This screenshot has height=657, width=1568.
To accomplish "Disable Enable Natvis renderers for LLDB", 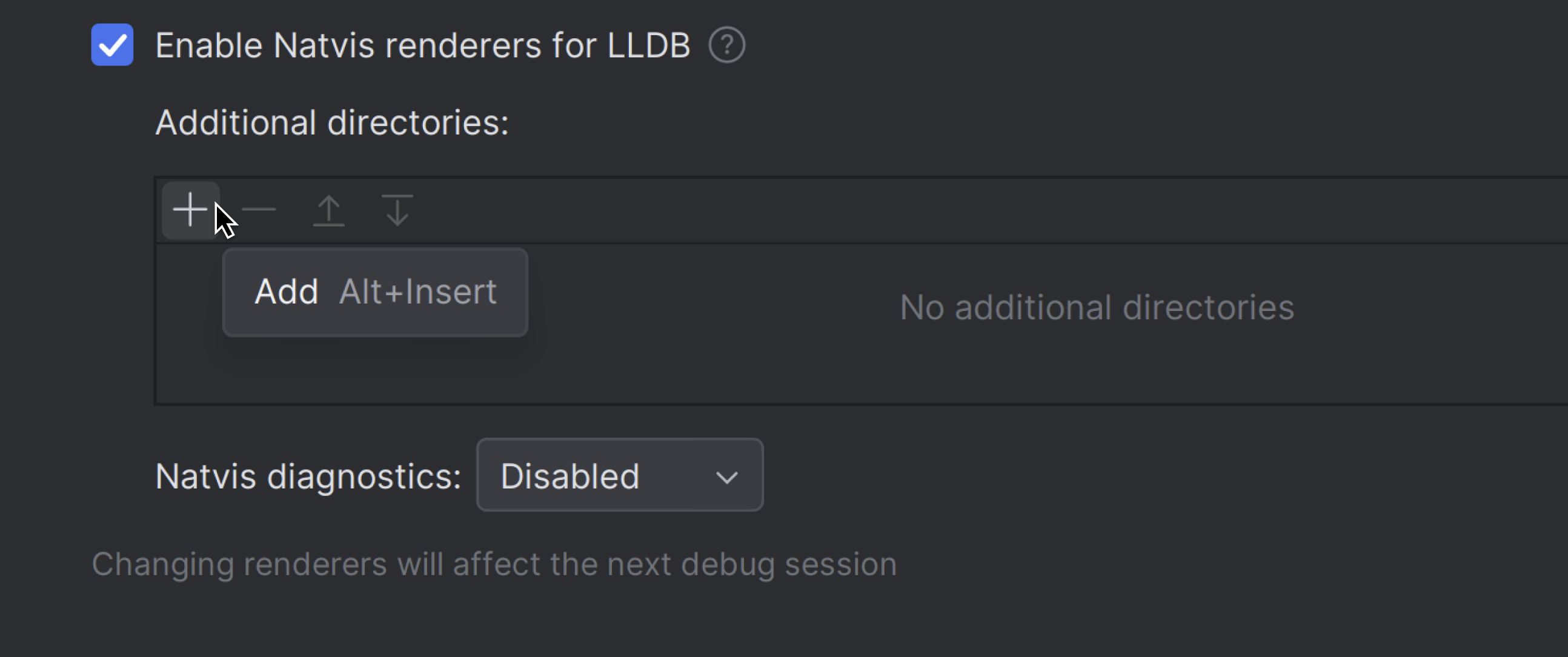I will pyautogui.click(x=112, y=43).
